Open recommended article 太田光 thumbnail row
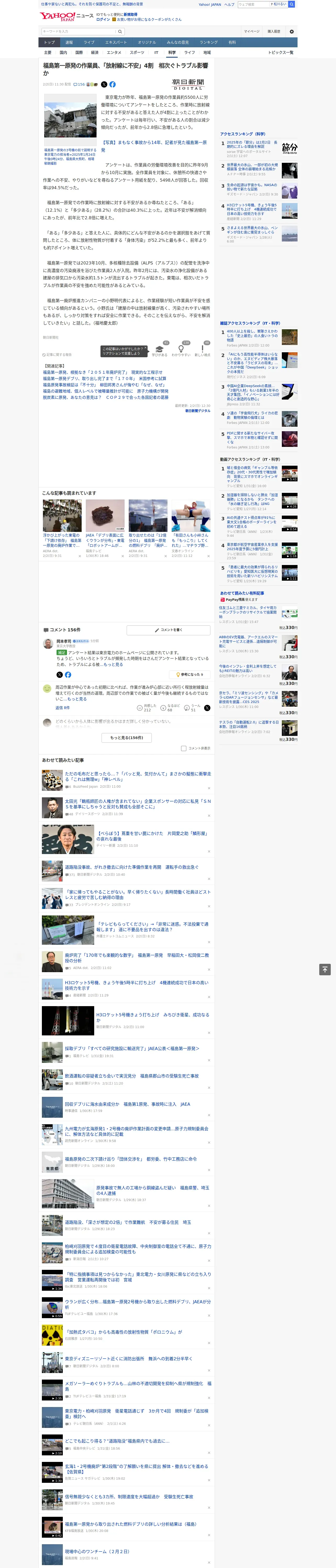The height and width of the screenshot is (1568, 336). tap(127, 808)
